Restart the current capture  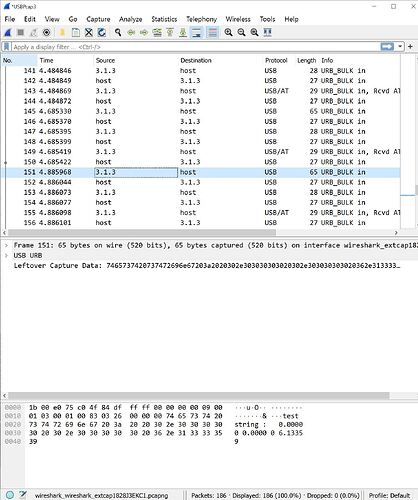pos(34,32)
